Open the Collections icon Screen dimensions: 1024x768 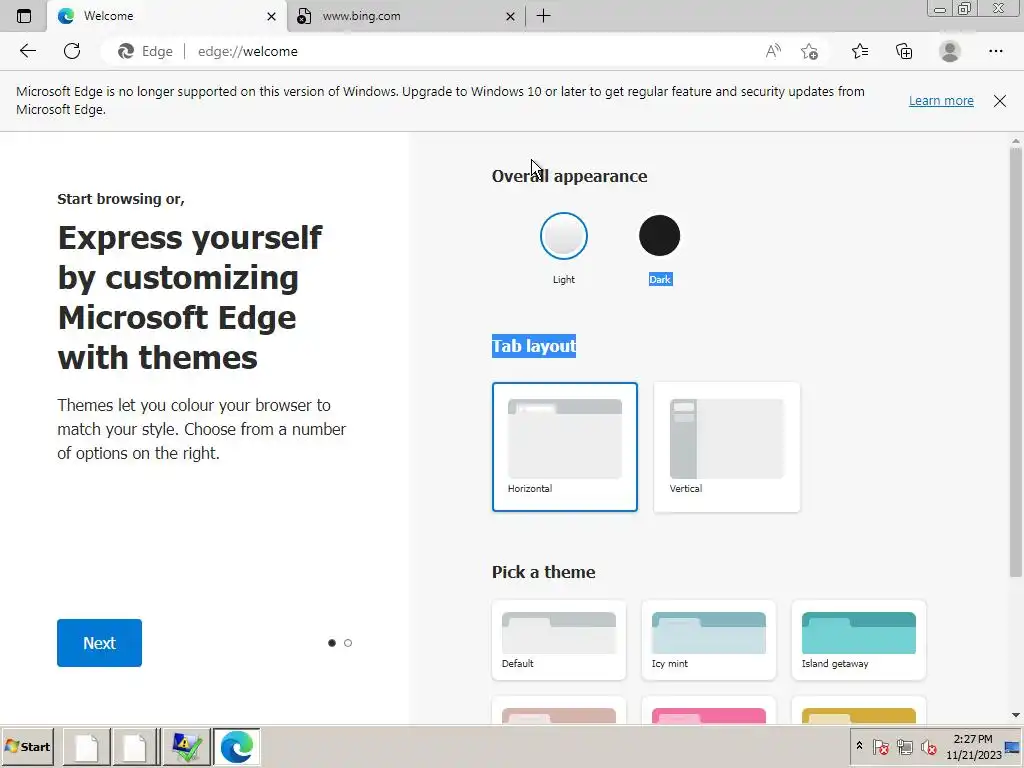tap(904, 51)
